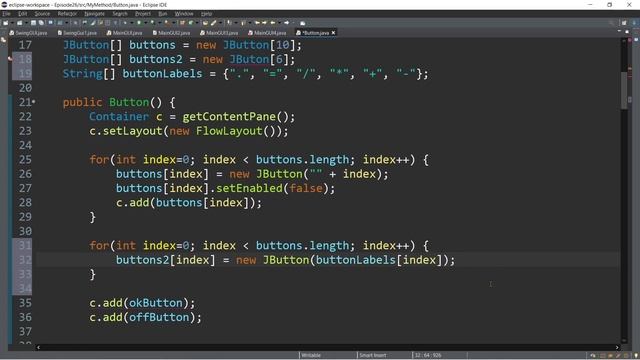
Task: Click the Back navigation toolbar arrow
Action: point(272,23)
